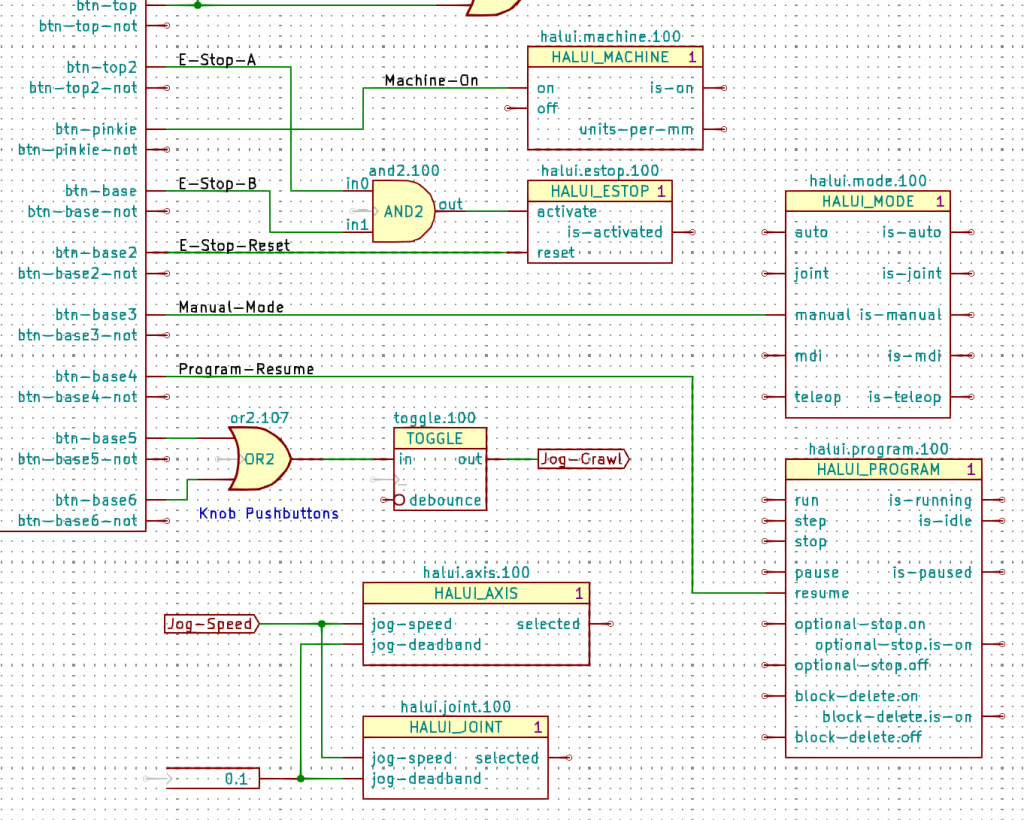The image size is (1024, 820).
Task: Click the Jog-Speed label tag
Action: click(x=208, y=623)
